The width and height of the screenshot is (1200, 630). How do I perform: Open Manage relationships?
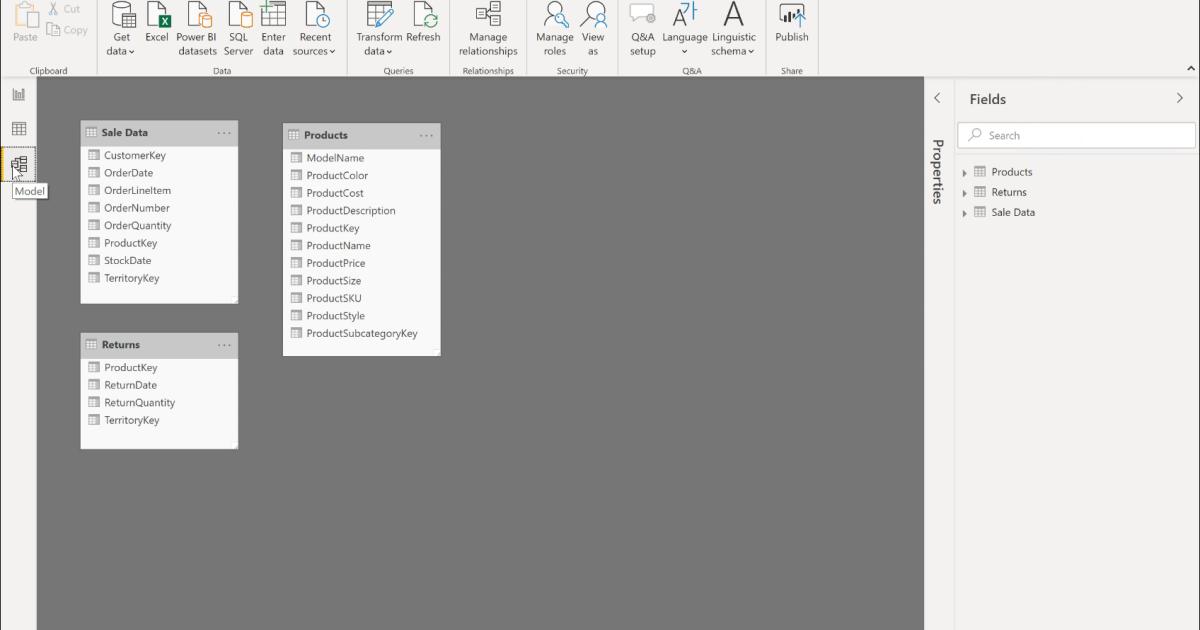[487, 28]
